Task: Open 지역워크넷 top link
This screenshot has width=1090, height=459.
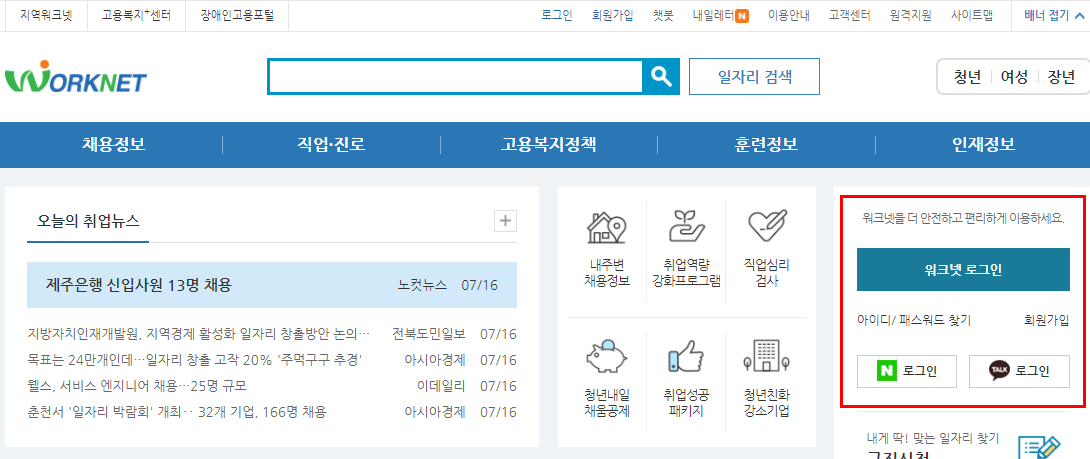Action: (46, 15)
